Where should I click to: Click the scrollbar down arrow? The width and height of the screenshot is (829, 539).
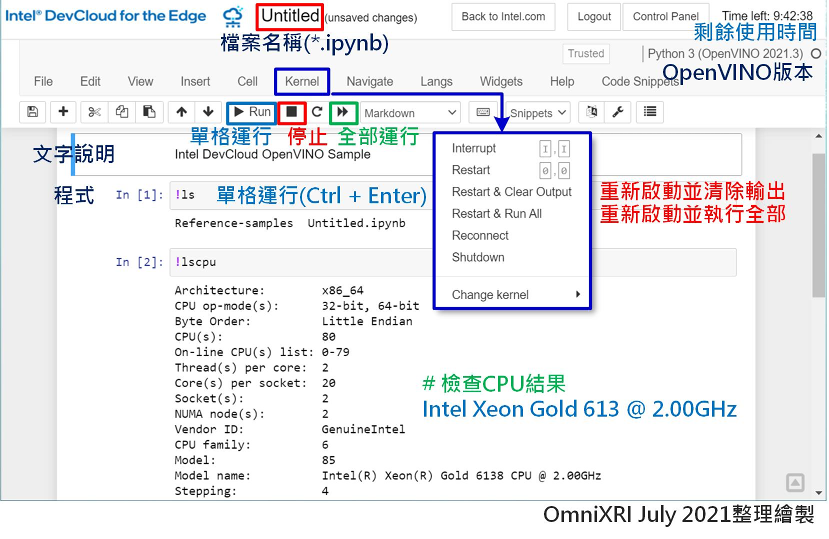click(819, 492)
